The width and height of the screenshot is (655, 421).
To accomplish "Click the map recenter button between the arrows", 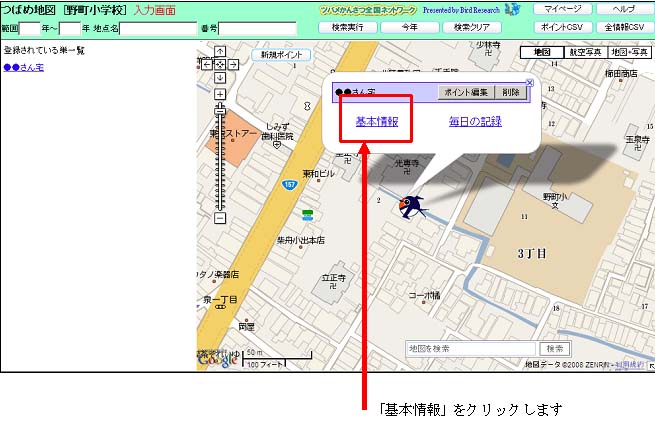I will point(220,64).
